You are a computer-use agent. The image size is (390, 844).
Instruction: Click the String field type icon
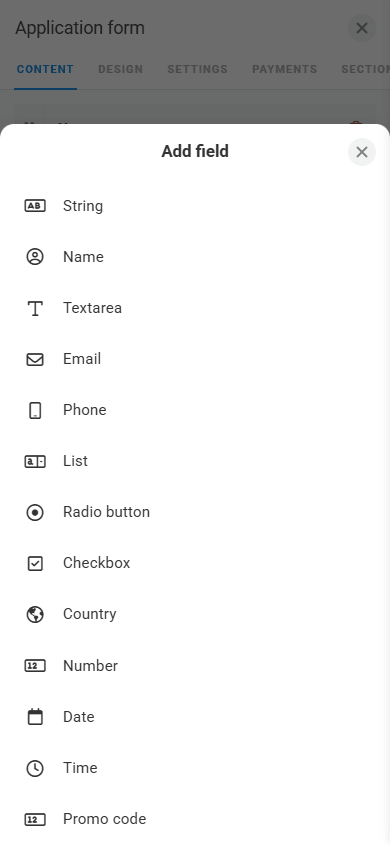click(x=35, y=206)
